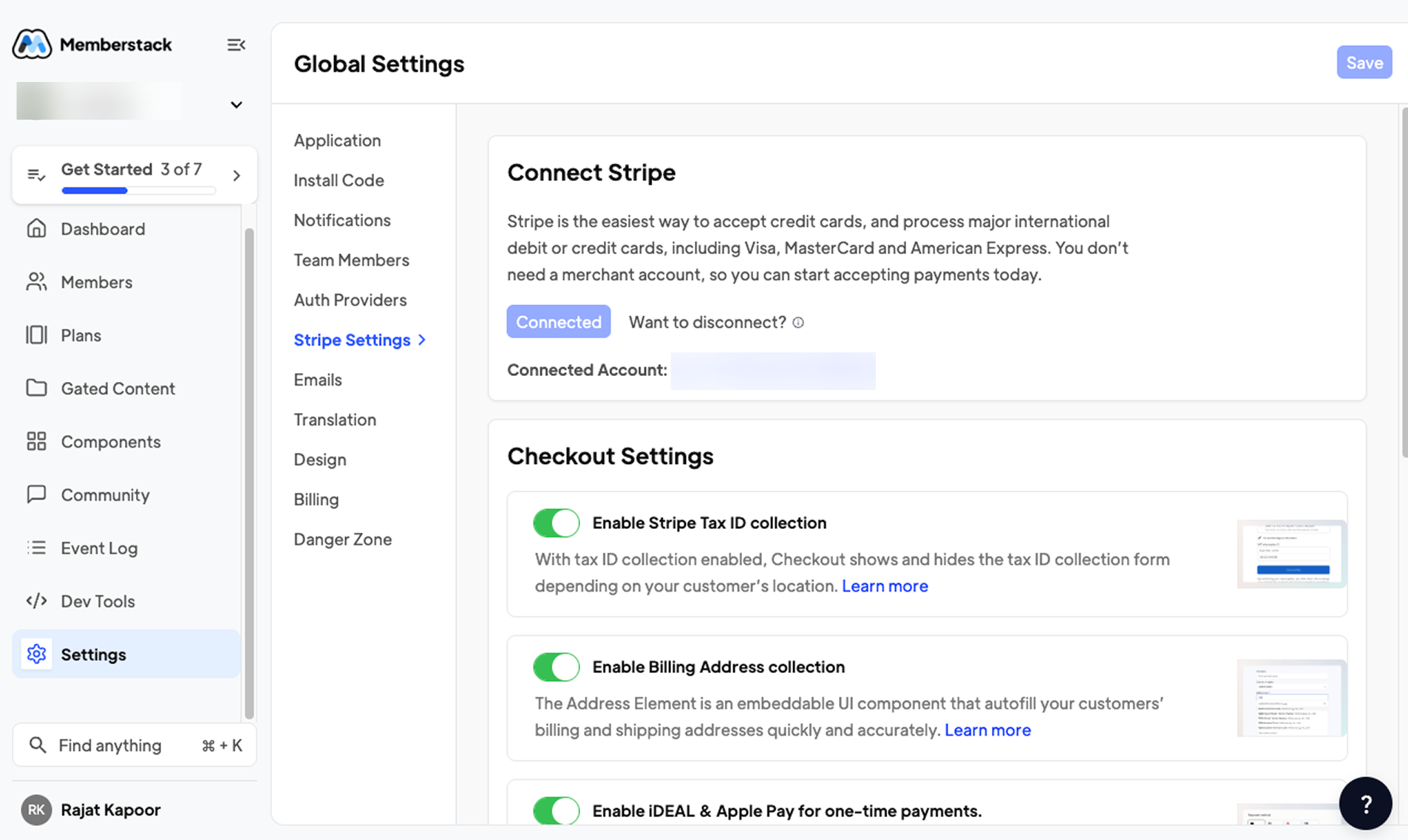
Task: Open Notifications settings
Action: pyautogui.click(x=342, y=220)
